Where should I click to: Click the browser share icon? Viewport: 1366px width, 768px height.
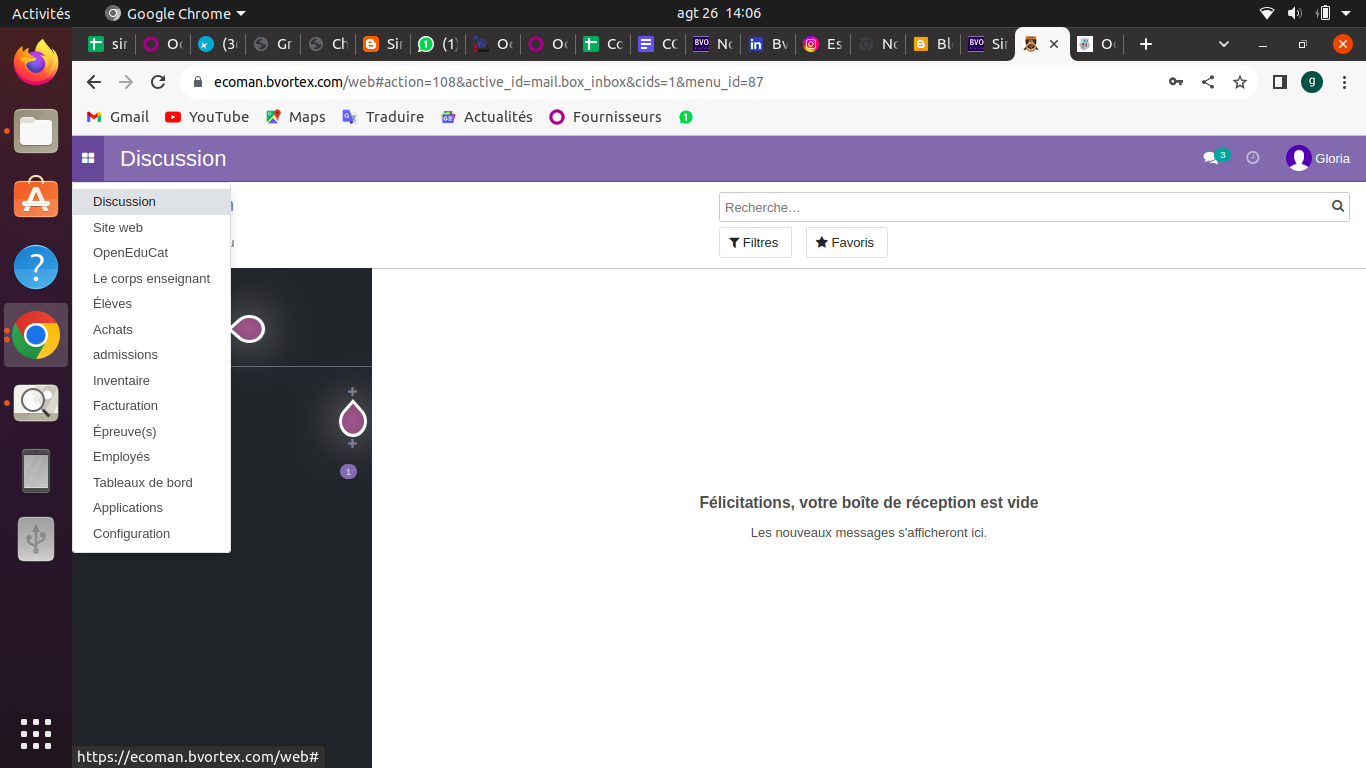click(1208, 82)
